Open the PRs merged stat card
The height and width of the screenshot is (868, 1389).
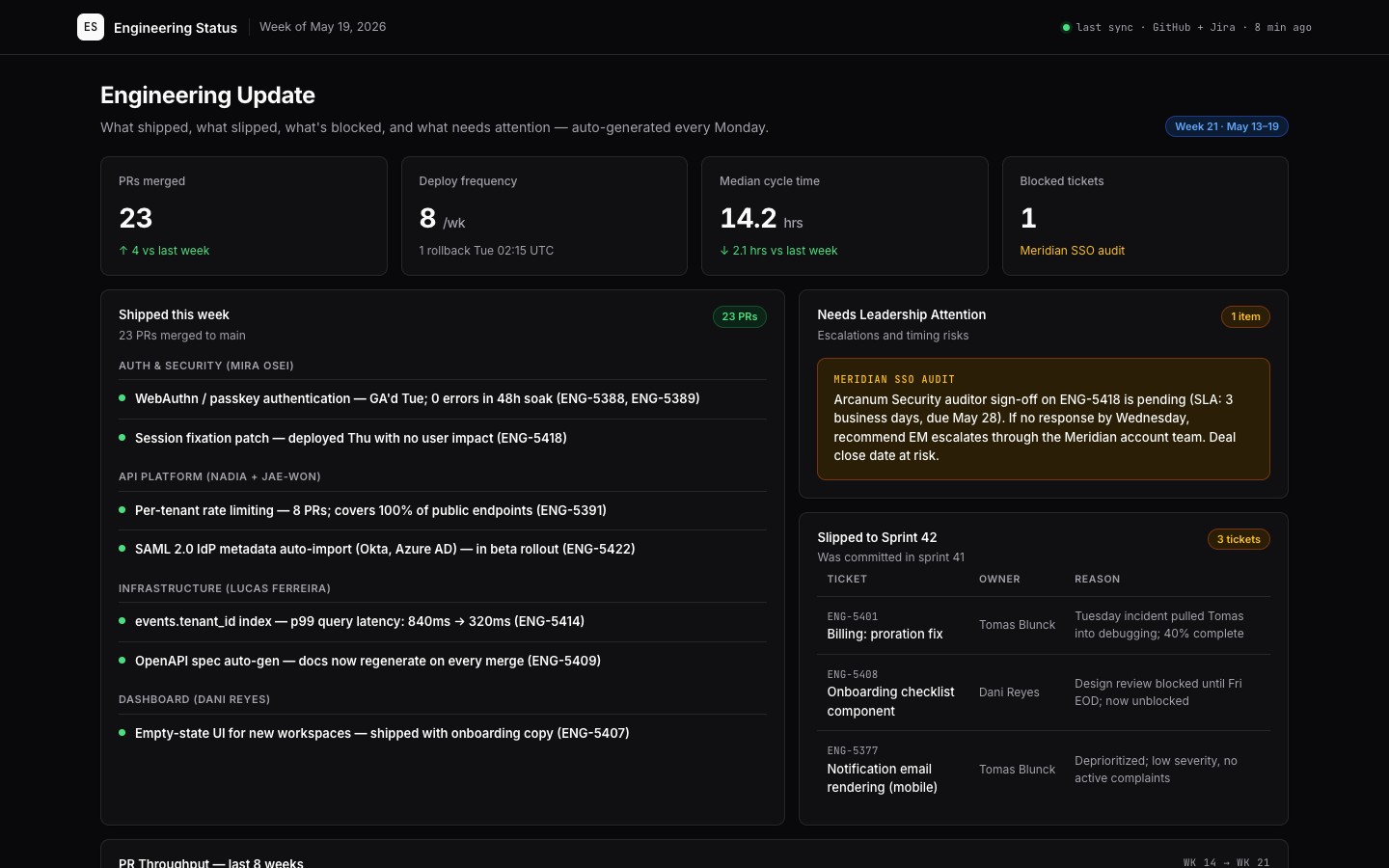[244, 216]
